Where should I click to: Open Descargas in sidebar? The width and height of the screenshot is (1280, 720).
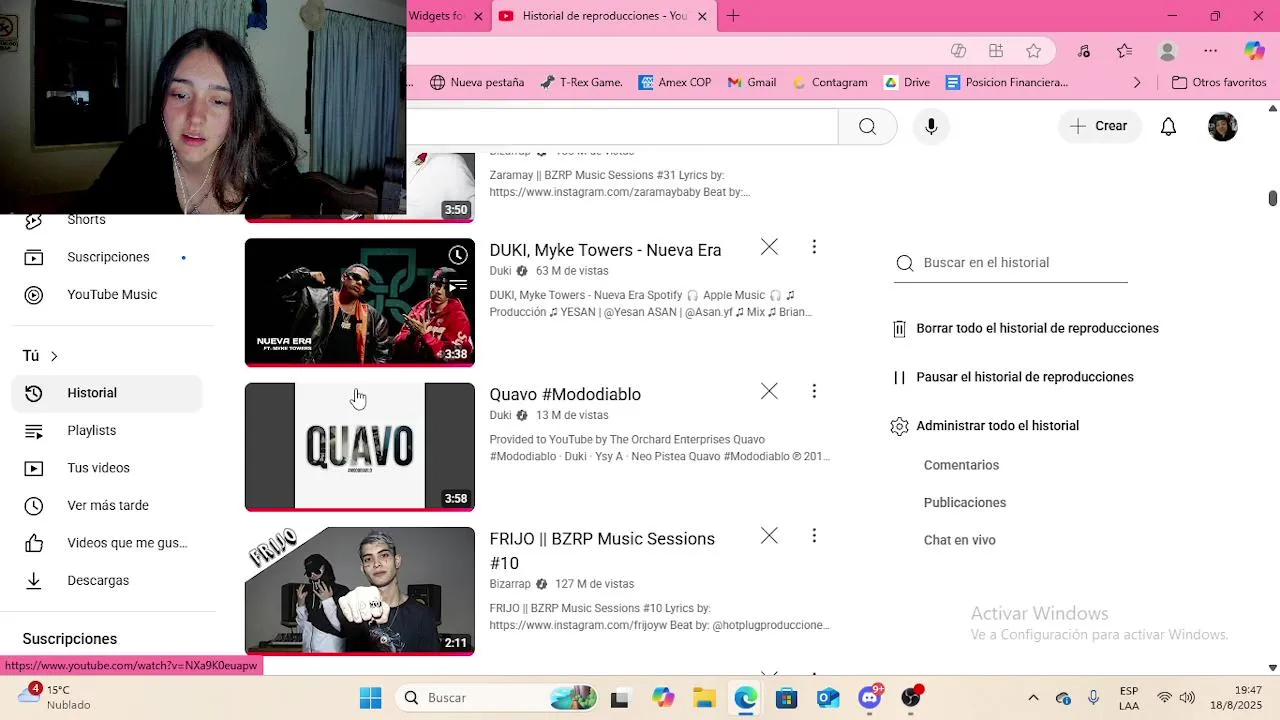(107, 581)
